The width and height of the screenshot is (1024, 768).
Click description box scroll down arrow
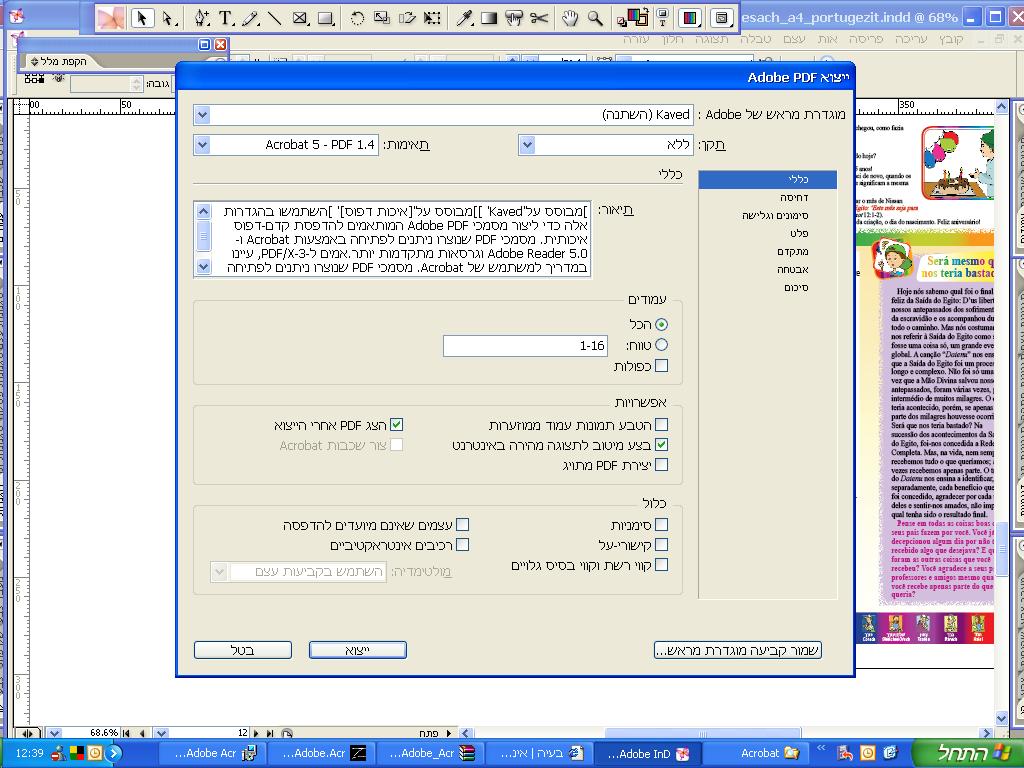203,266
